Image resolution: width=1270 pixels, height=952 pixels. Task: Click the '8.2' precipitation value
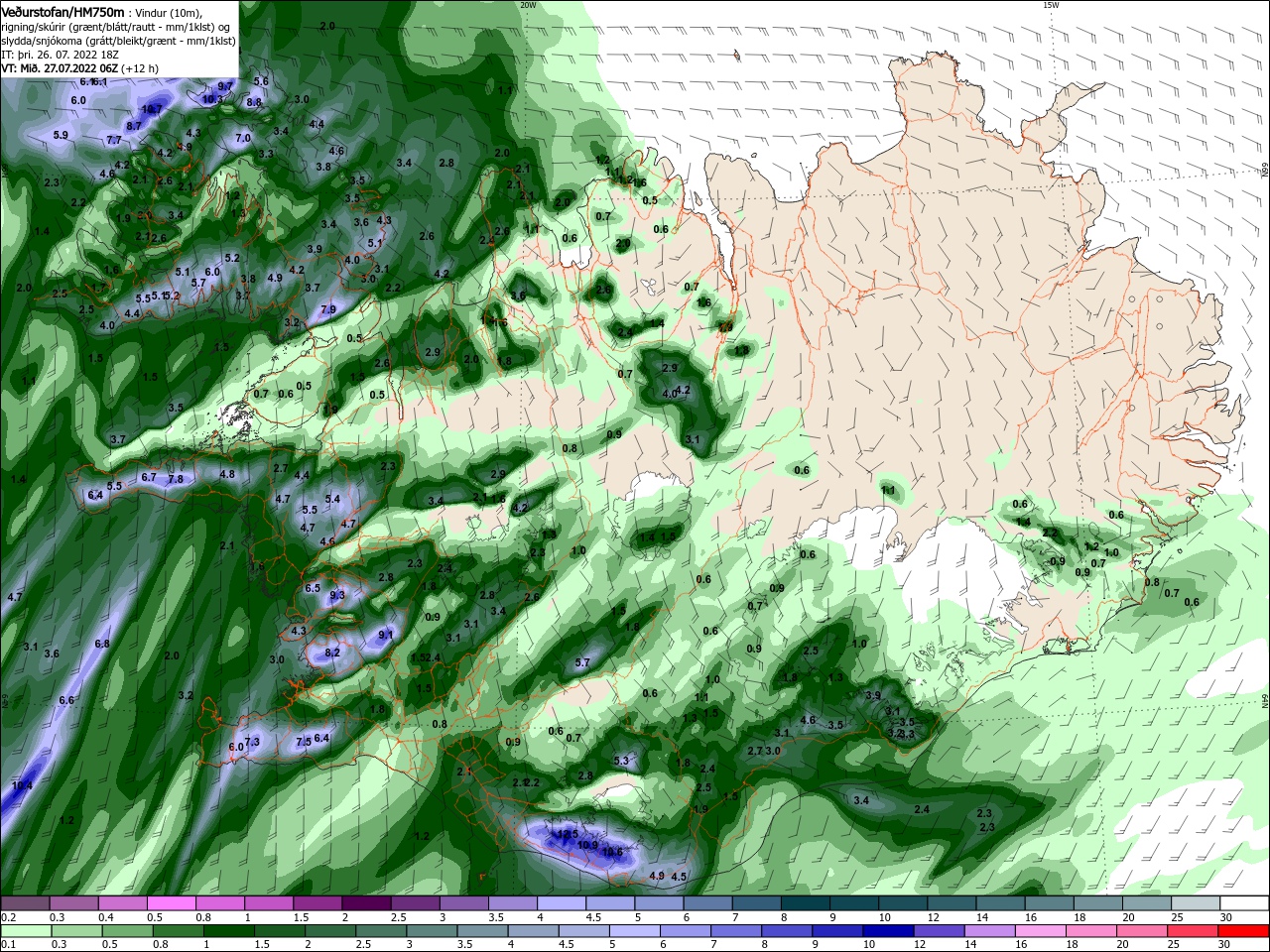(x=333, y=653)
